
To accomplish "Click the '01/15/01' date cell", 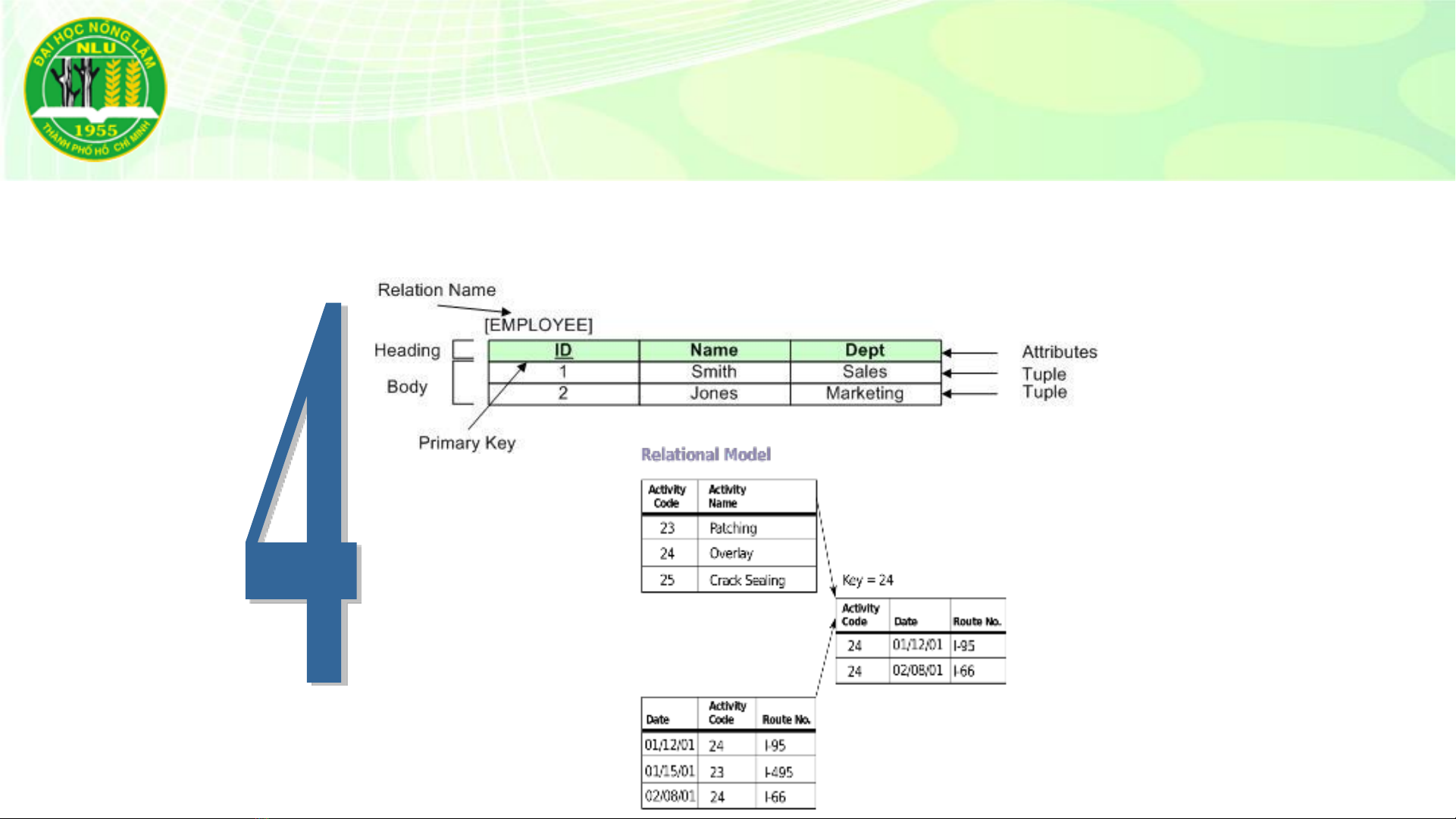I will 669,771.
